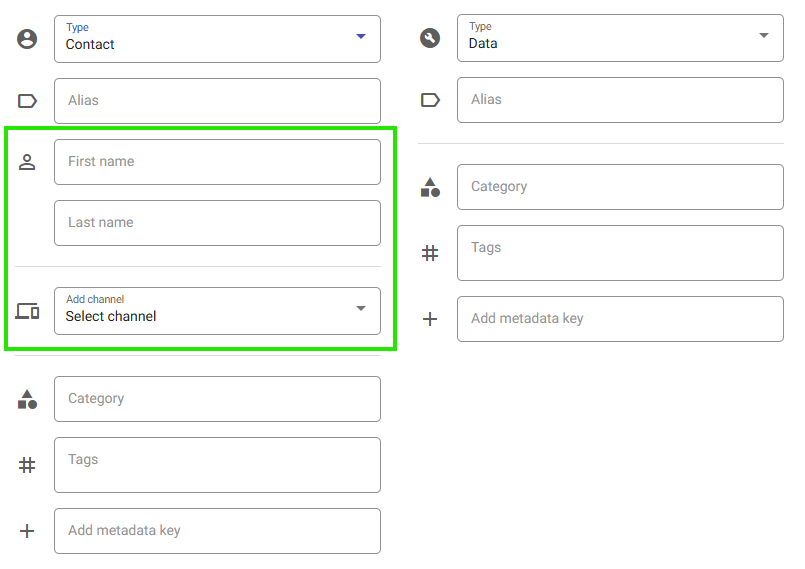
Task: Click the person outline icon beside First name
Action: point(27,162)
